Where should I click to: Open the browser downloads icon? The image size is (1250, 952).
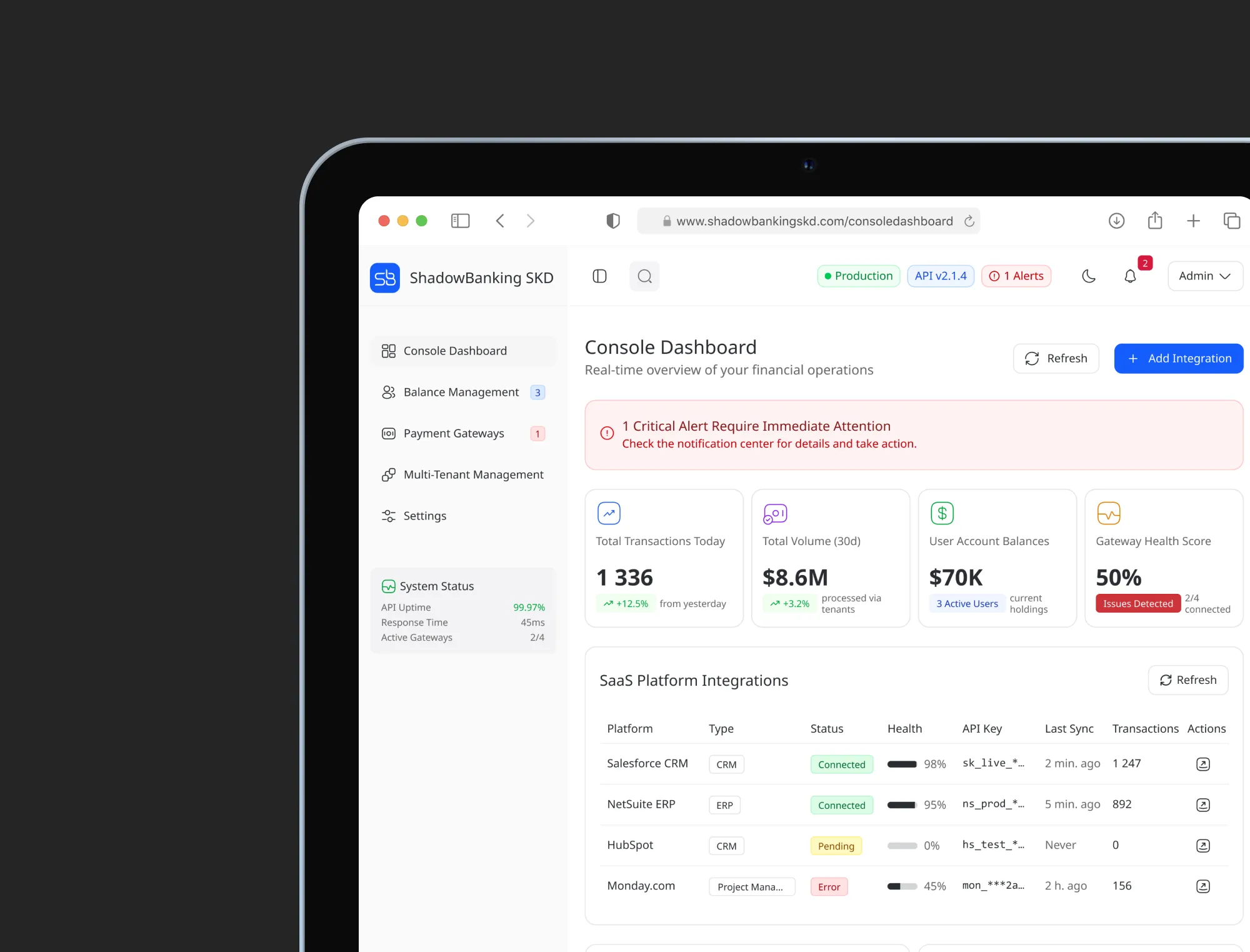click(x=1116, y=221)
